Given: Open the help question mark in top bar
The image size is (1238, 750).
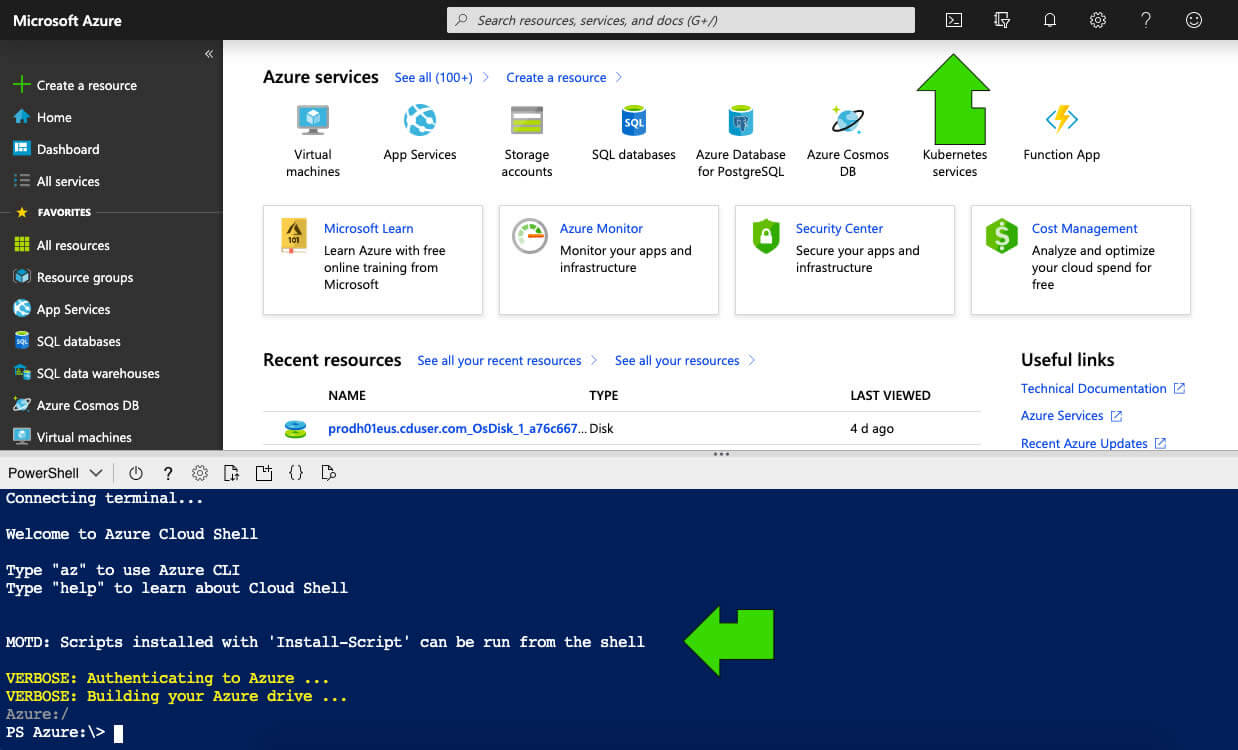Looking at the screenshot, I should pyautogui.click(x=1146, y=20).
